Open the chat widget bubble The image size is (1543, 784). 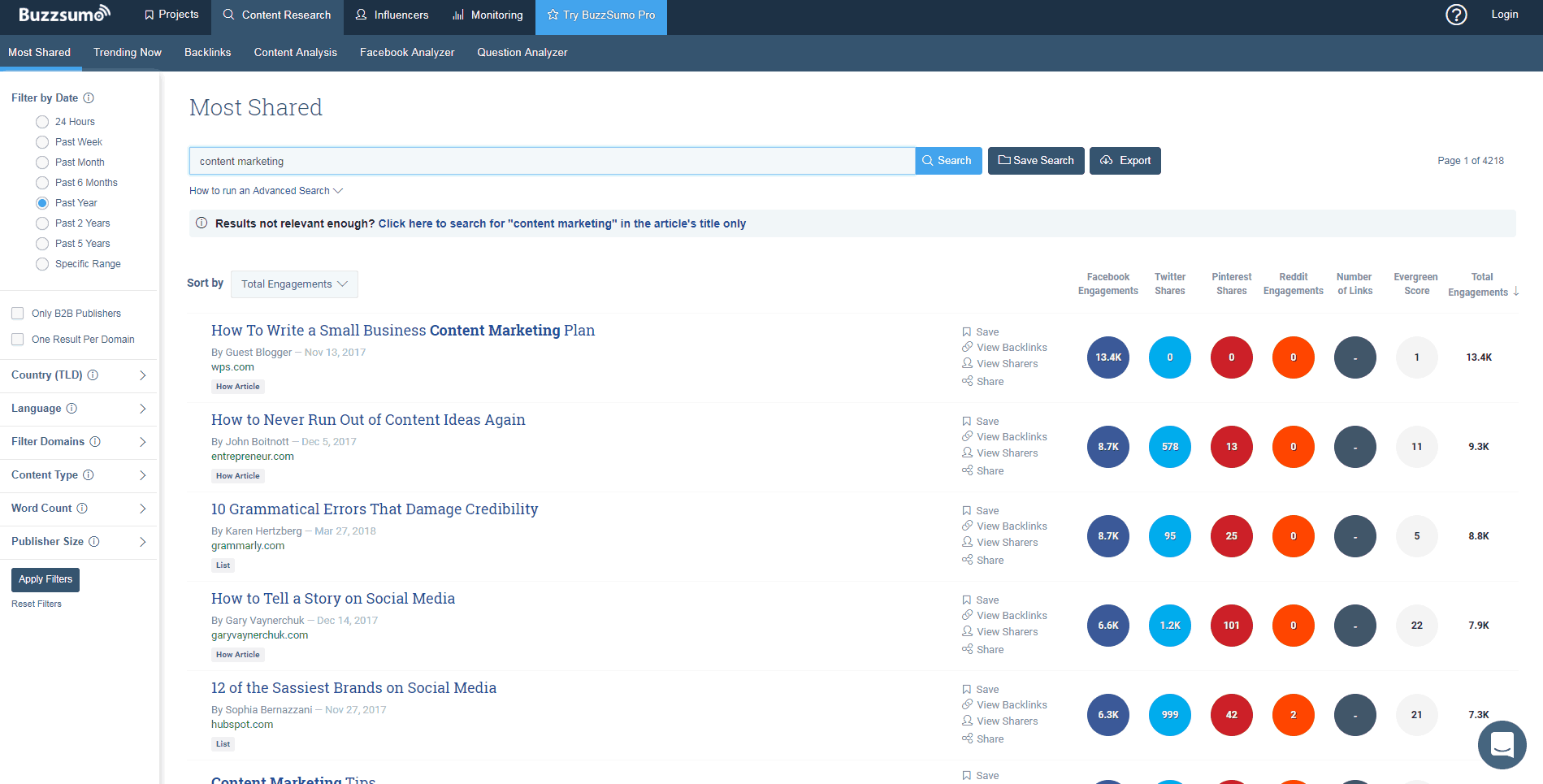click(x=1502, y=744)
